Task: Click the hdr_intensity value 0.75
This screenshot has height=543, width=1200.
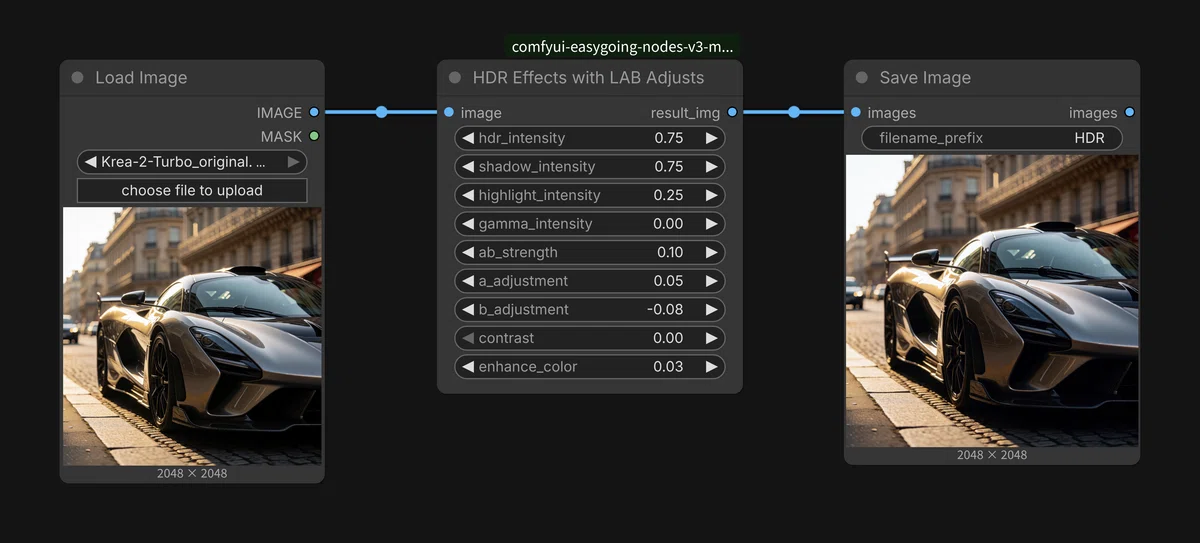Action: point(669,138)
